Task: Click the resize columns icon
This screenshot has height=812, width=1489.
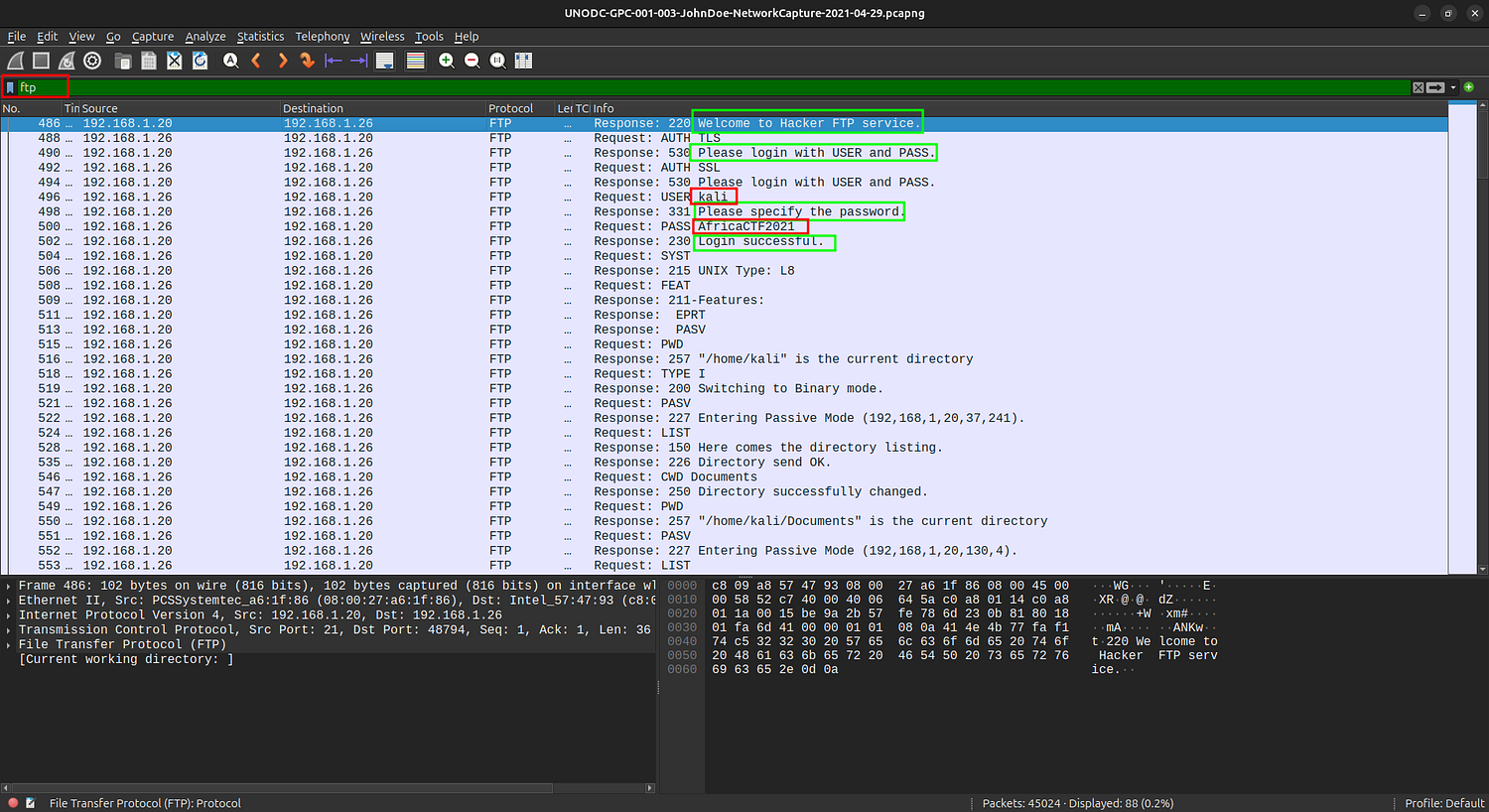Action: tap(523, 61)
